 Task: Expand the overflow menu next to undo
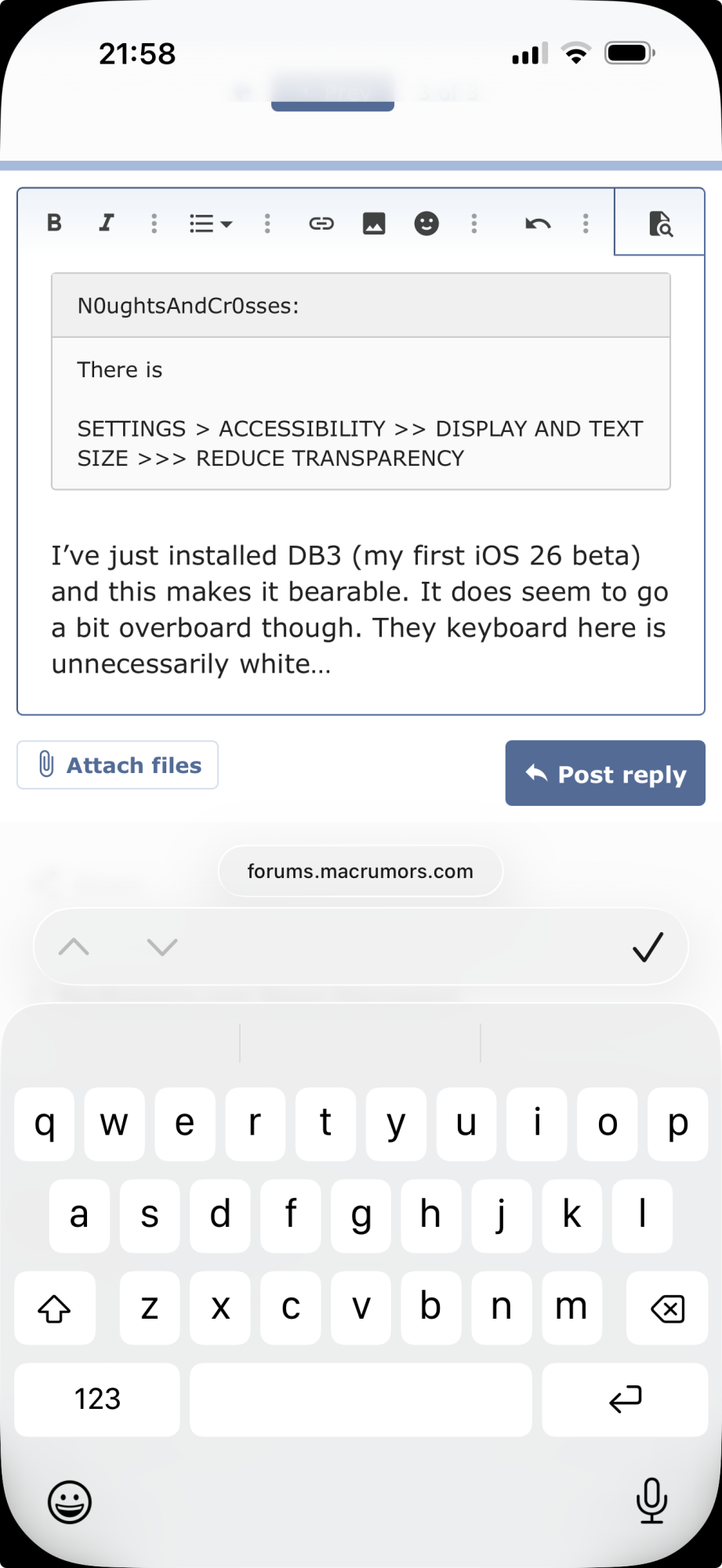(585, 223)
